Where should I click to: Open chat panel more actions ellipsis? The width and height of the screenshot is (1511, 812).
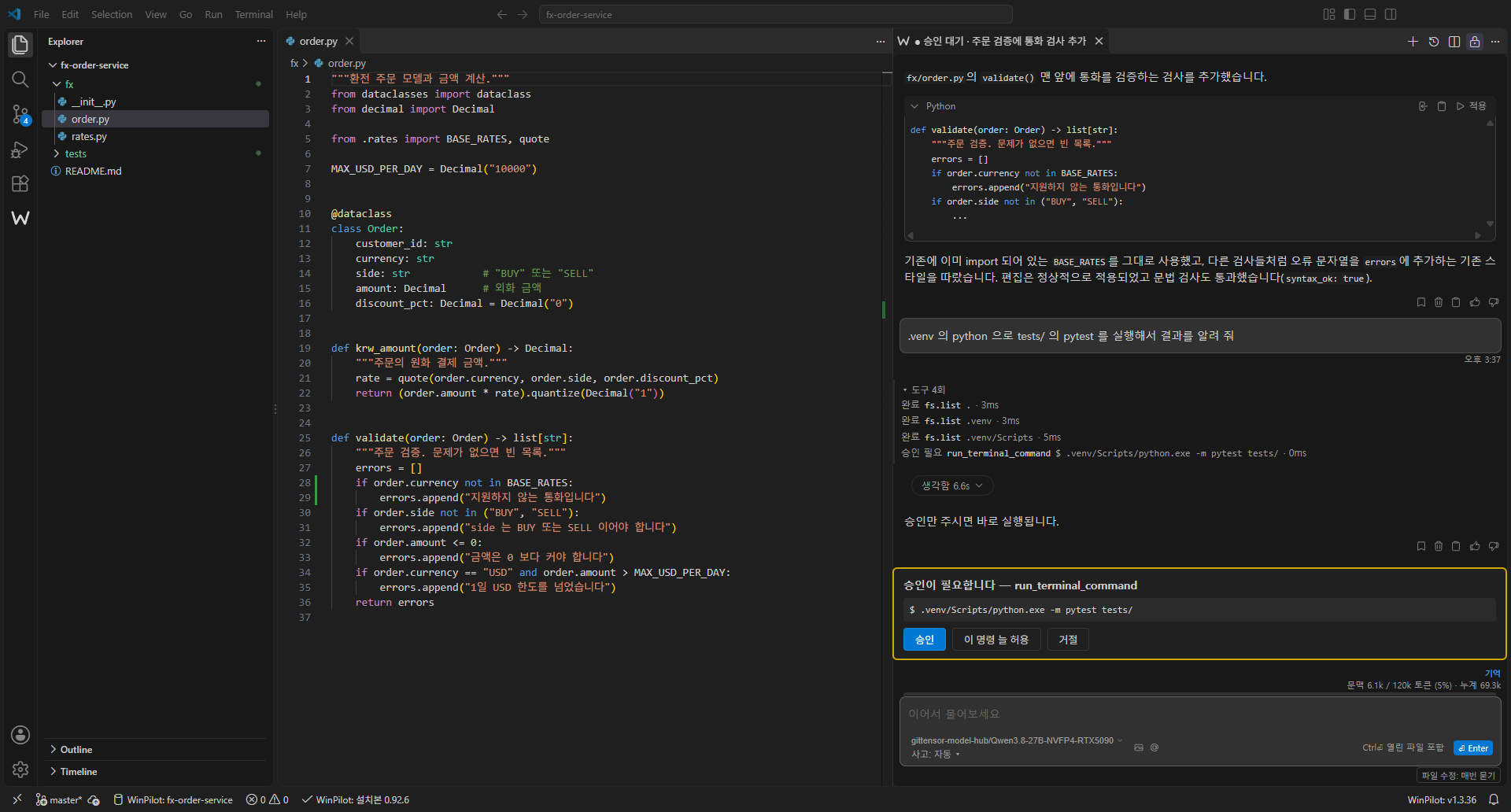coord(1494,42)
